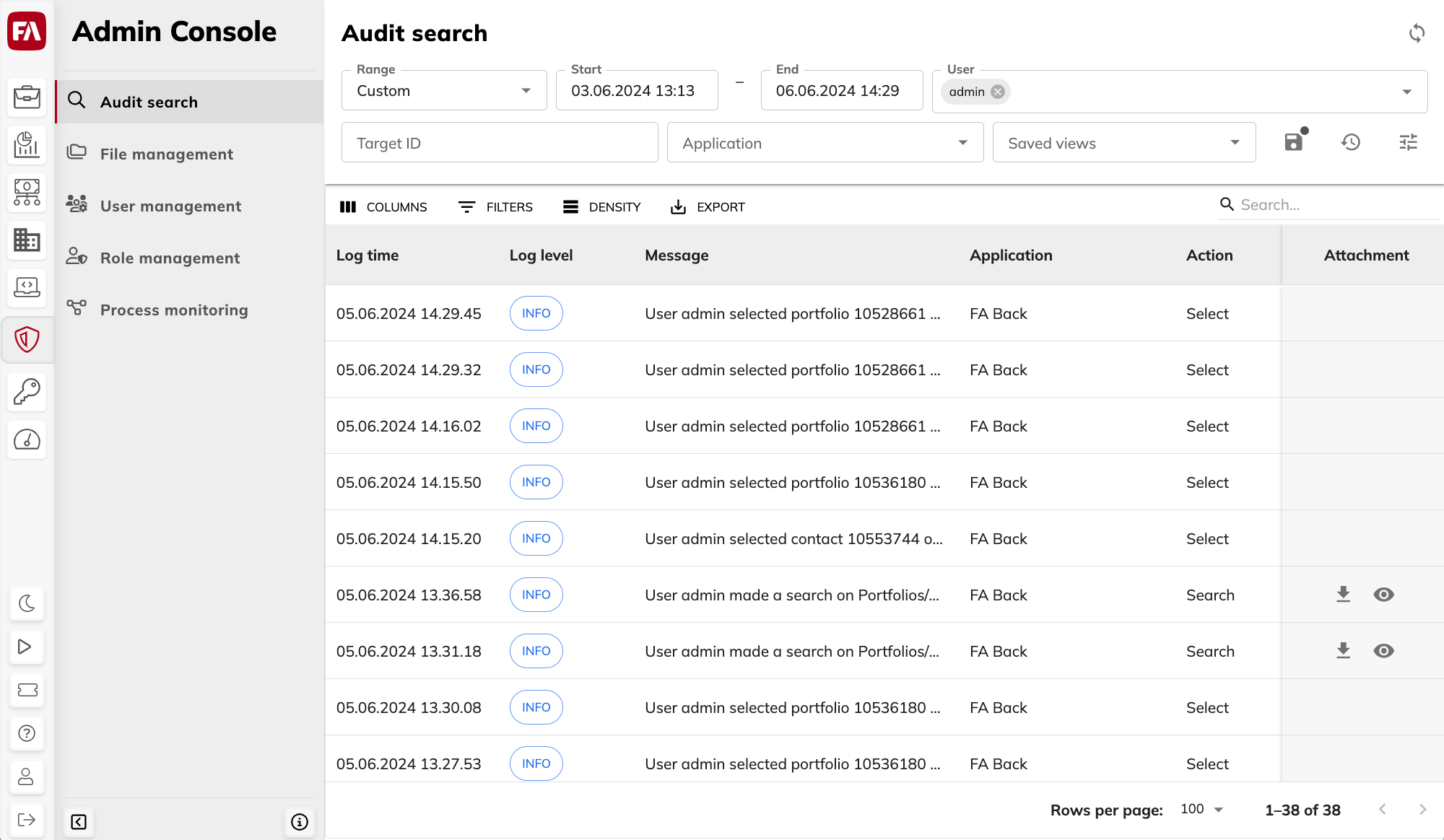Open the FILTERS panel

tap(495, 207)
